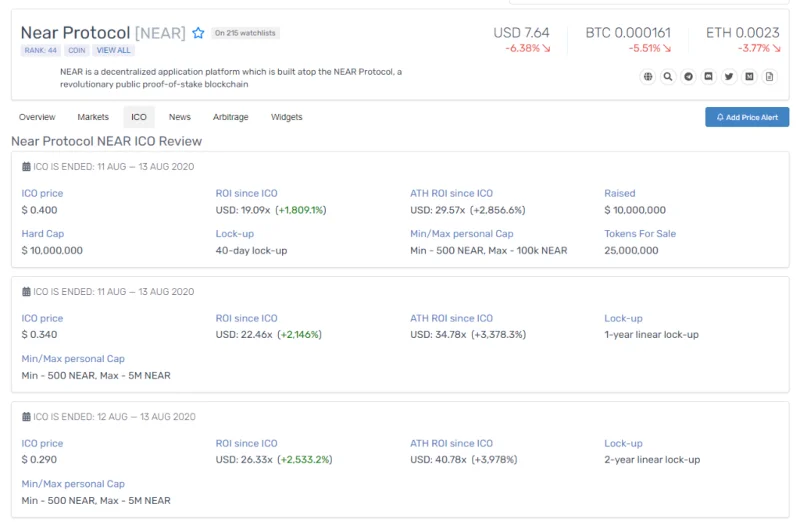Viewport: 800px width, 522px height.
Task: Click the 1-year linear lock-up value
Action: click(652, 334)
